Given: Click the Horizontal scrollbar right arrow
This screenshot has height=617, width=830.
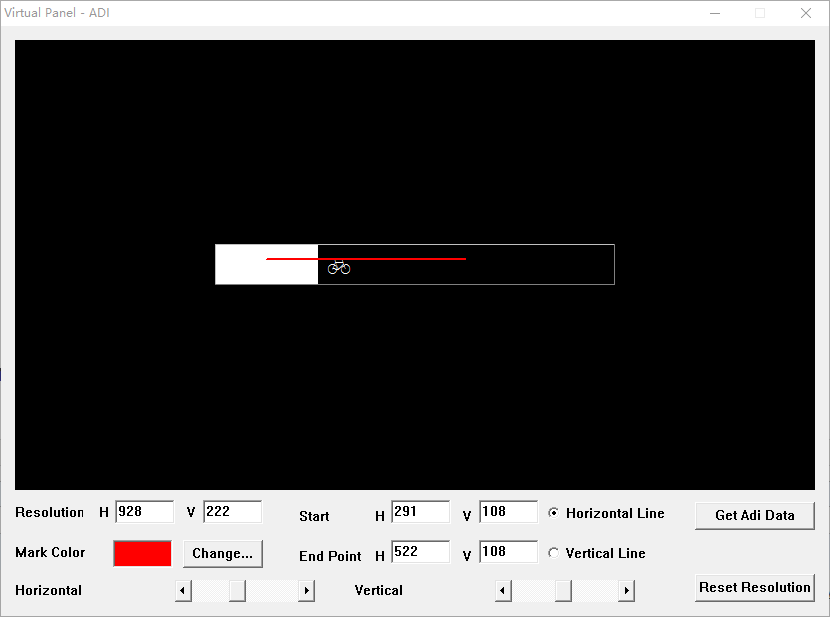Looking at the screenshot, I should (x=306, y=591).
